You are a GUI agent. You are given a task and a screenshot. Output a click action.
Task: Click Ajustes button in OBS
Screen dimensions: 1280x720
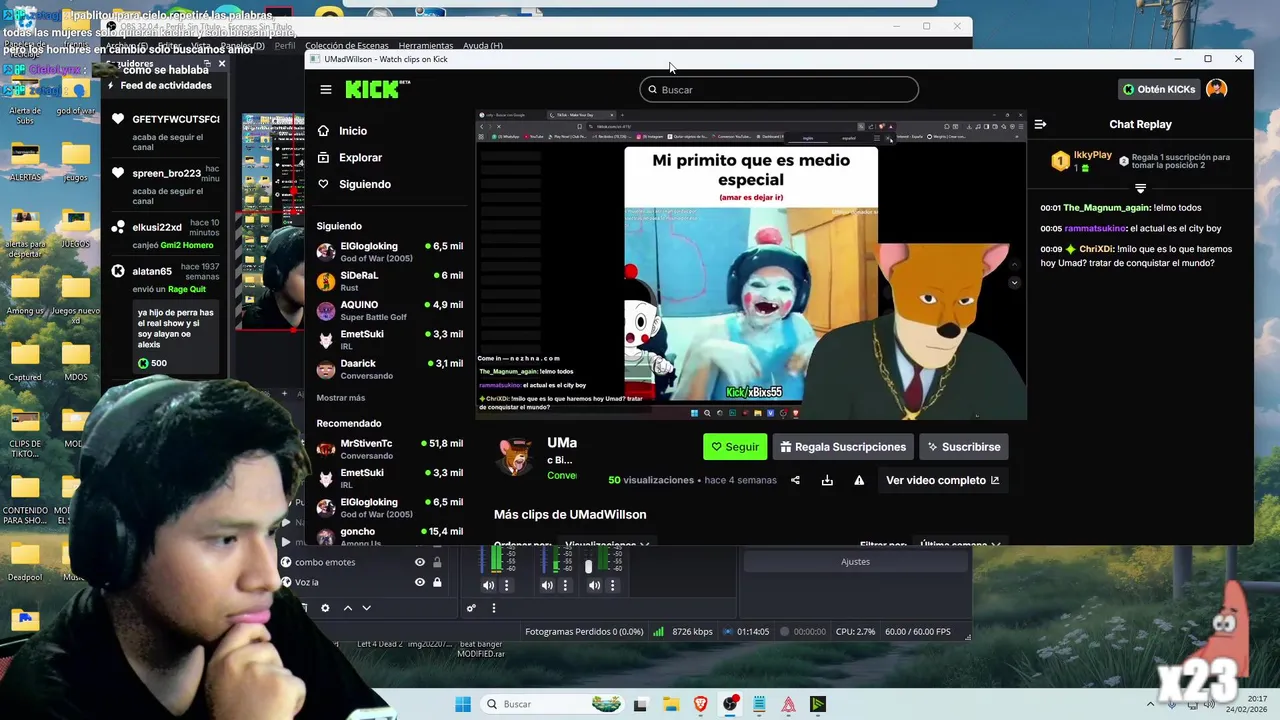[x=855, y=562]
